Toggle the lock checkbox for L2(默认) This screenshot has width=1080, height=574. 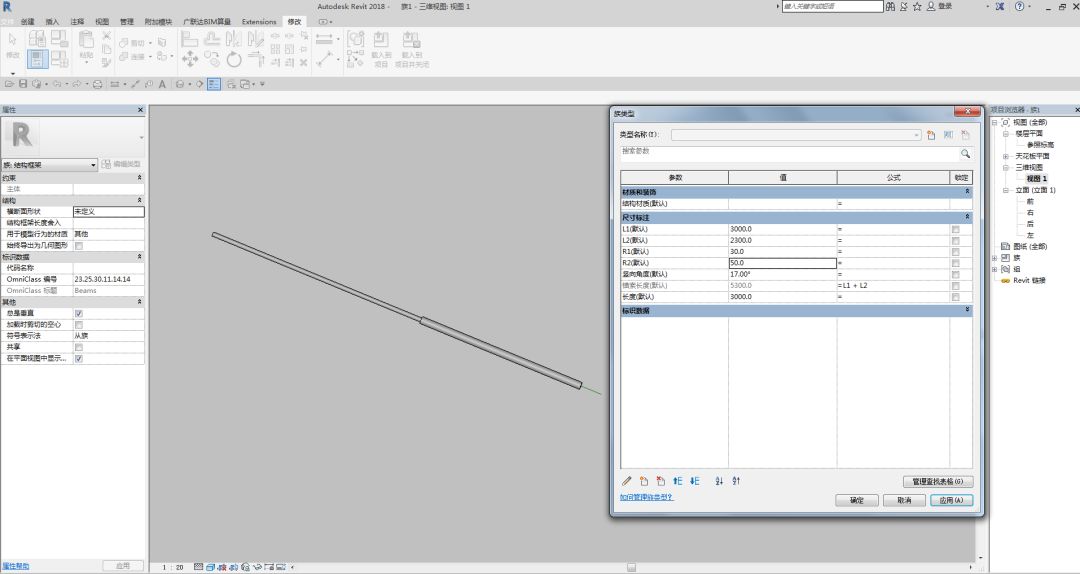click(x=955, y=240)
